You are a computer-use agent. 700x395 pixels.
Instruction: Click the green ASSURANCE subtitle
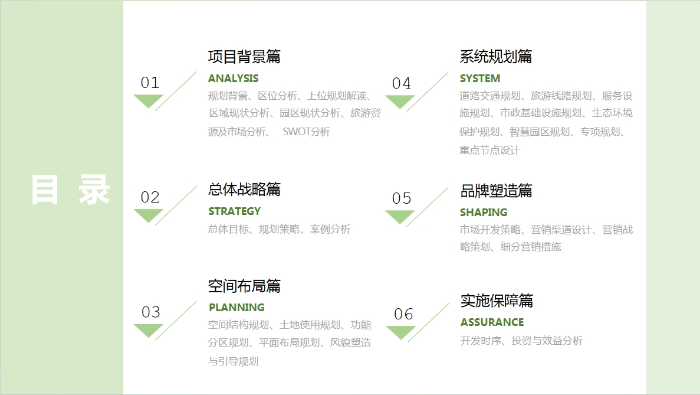(x=492, y=322)
